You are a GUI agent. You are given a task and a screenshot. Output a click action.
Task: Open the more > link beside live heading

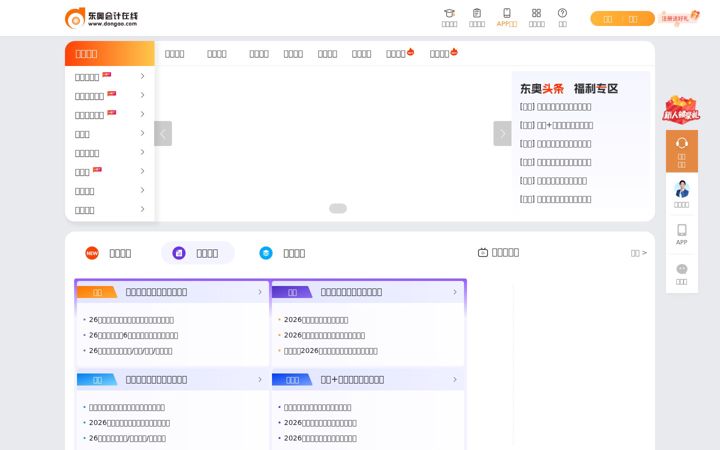[639, 253]
